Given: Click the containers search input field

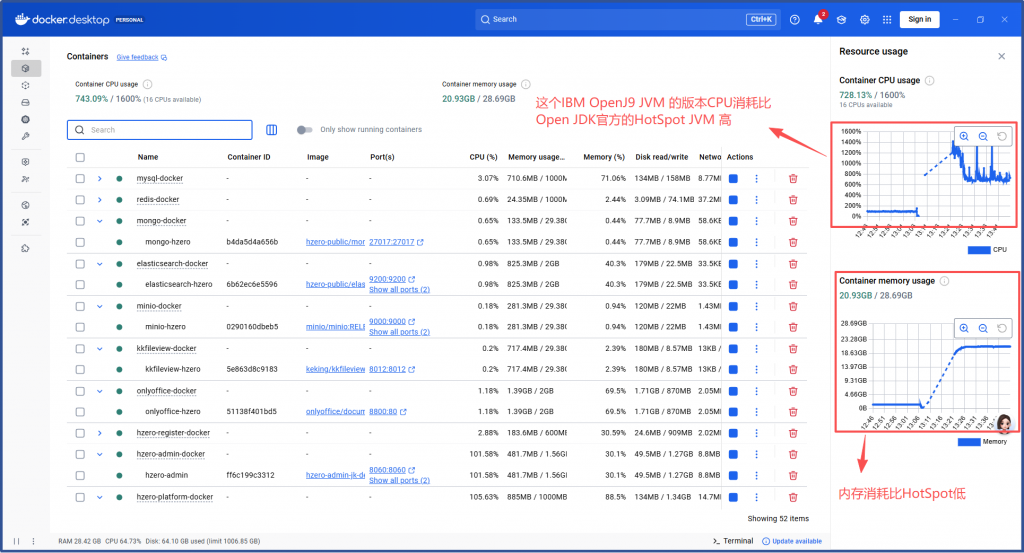Looking at the screenshot, I should click(x=165, y=130).
